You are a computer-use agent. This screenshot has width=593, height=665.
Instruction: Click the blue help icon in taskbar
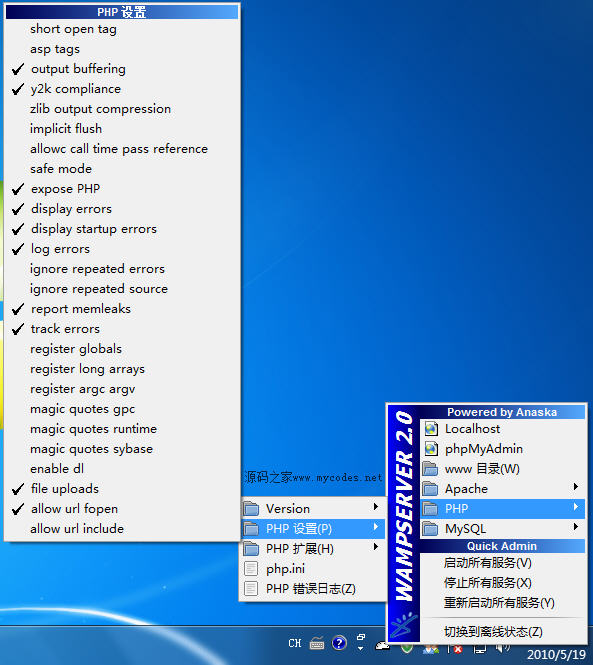[x=339, y=643]
